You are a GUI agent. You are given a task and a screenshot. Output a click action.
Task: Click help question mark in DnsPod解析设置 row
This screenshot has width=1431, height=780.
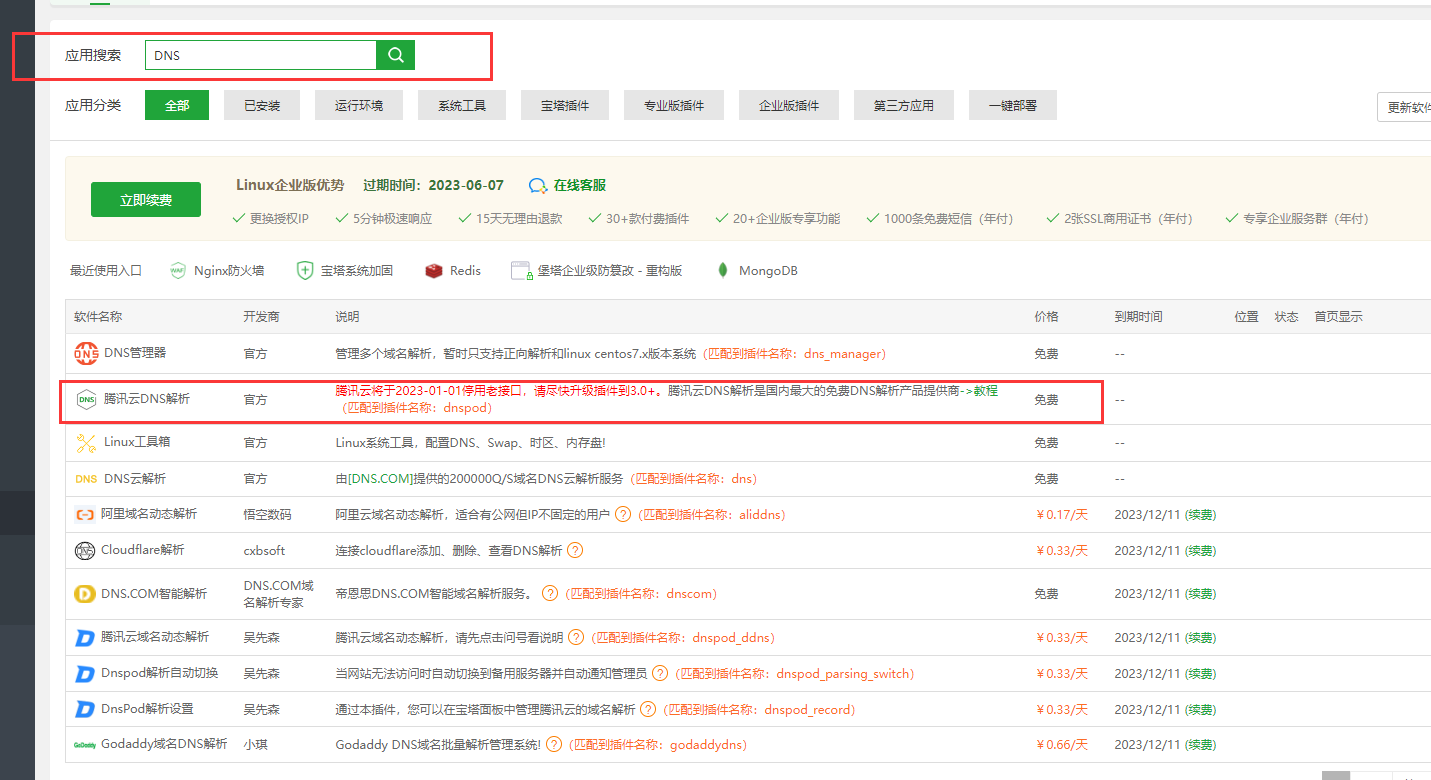click(x=648, y=709)
